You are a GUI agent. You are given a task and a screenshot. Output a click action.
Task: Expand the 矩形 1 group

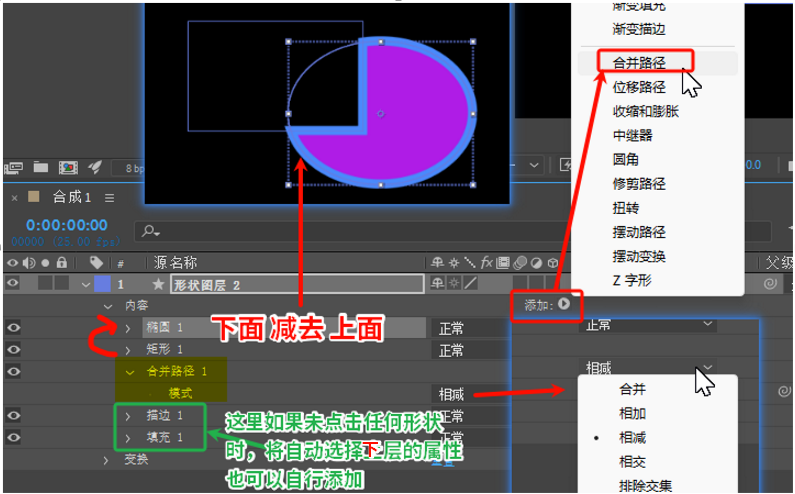pos(128,350)
